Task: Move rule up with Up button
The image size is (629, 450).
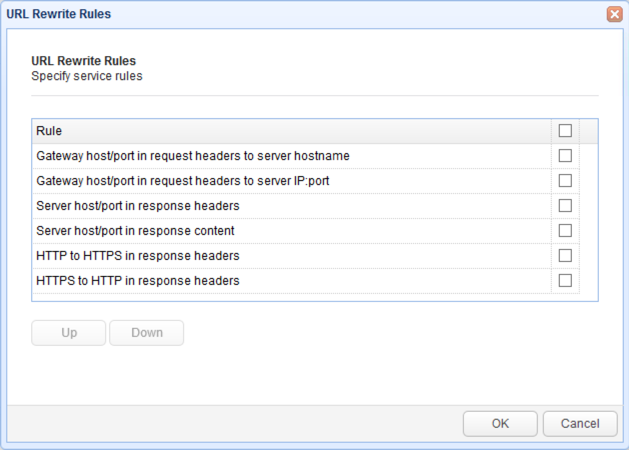Action: point(69,332)
